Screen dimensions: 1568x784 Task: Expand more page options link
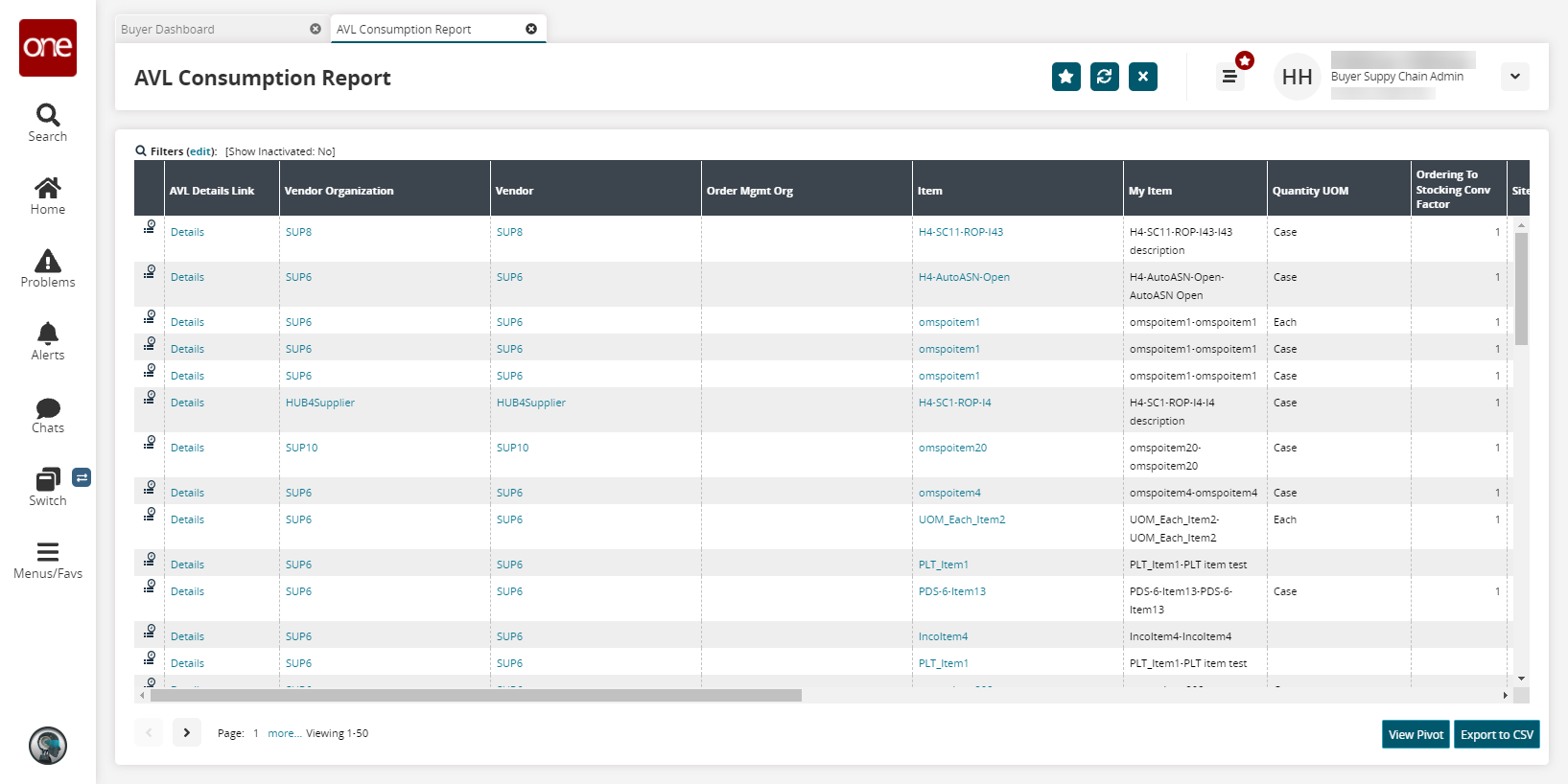coord(284,734)
